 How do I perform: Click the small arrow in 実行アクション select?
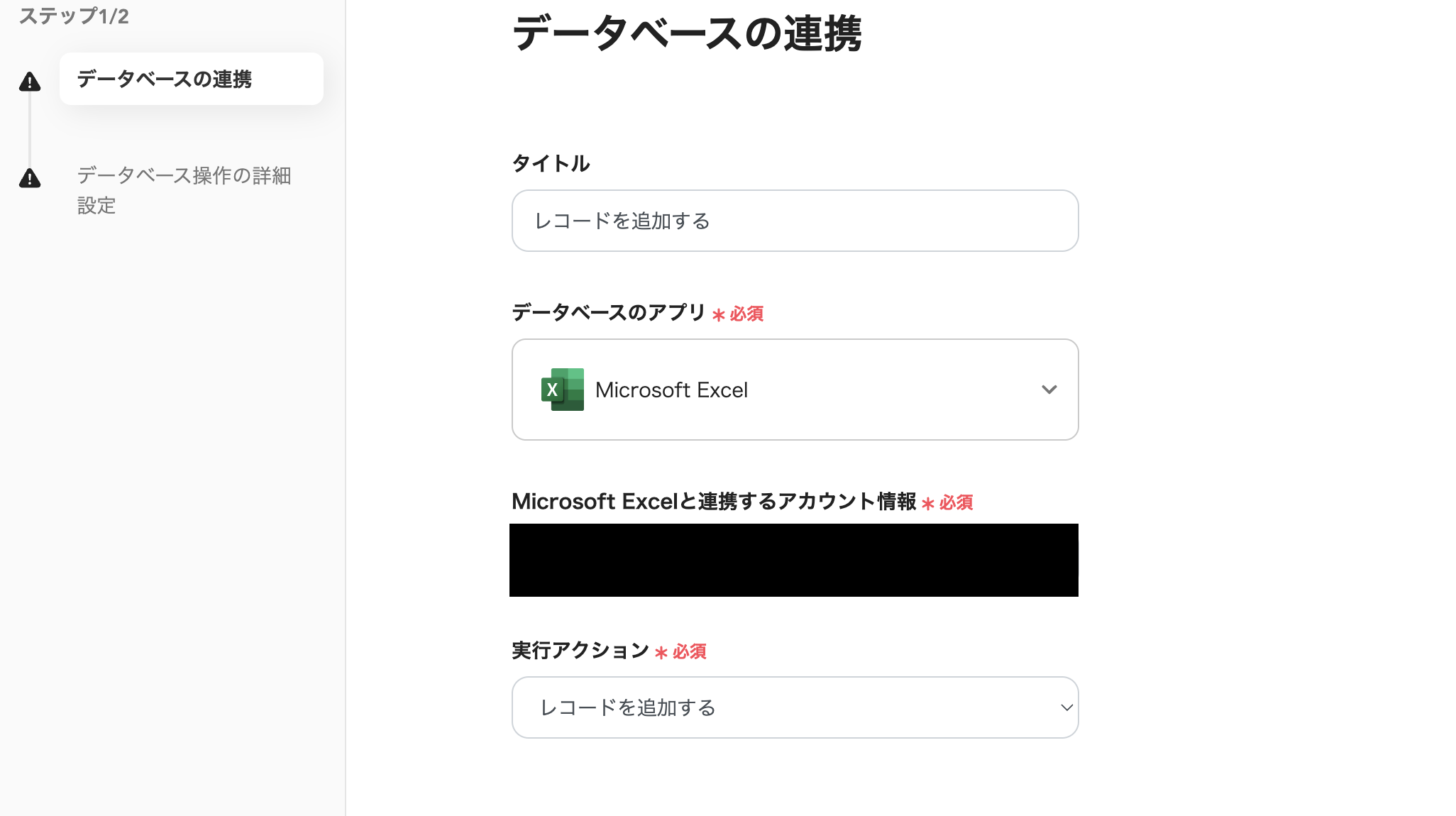[x=1066, y=707]
